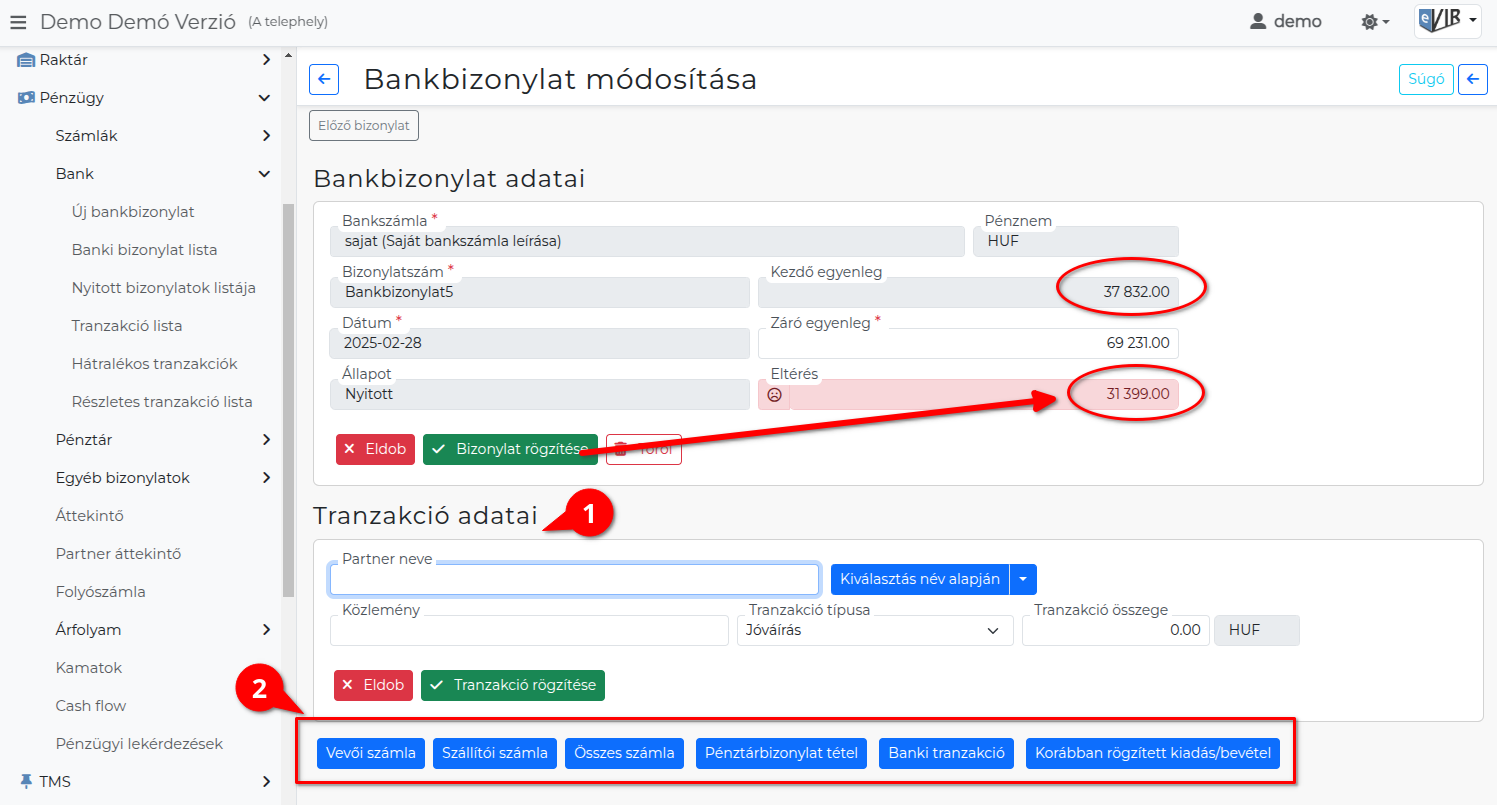Click the Pénzügy money icon
The height and width of the screenshot is (805, 1497).
coord(26,98)
